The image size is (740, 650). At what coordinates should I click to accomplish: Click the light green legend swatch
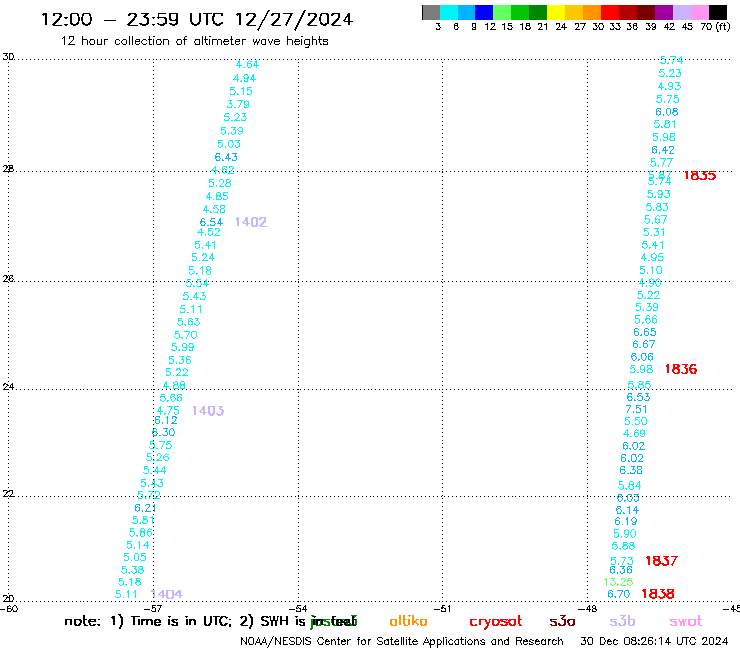click(x=502, y=12)
